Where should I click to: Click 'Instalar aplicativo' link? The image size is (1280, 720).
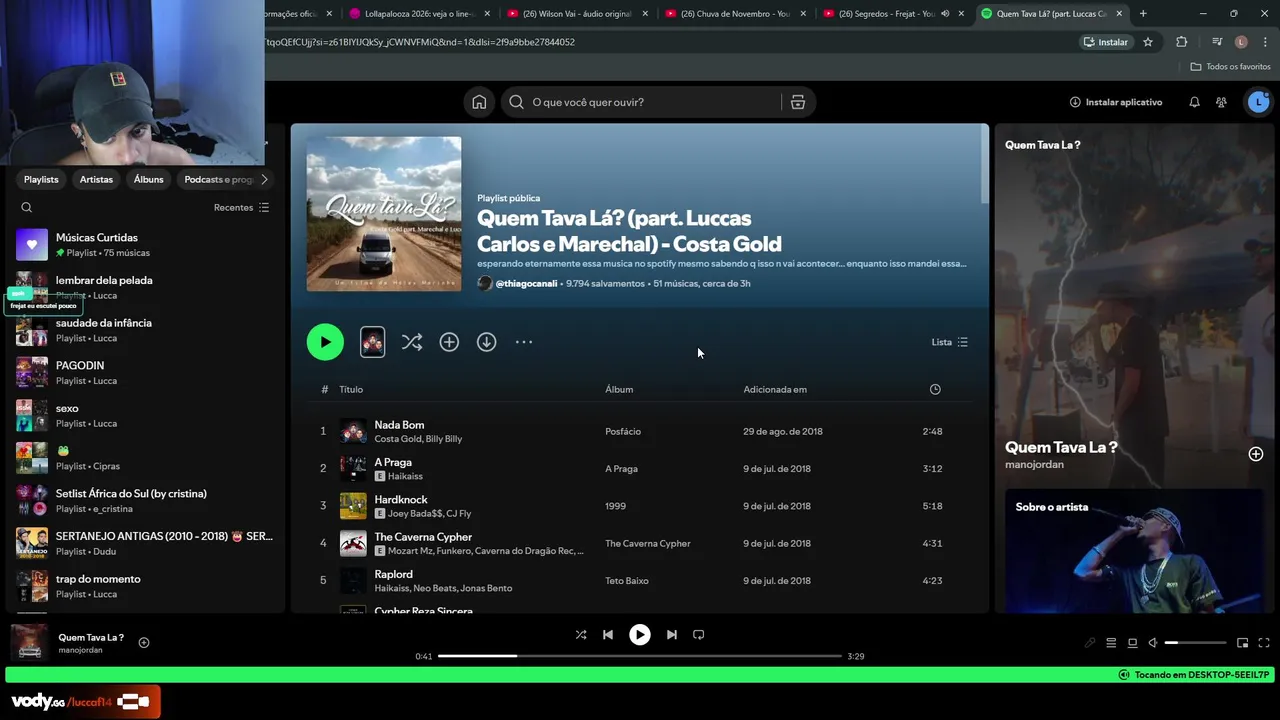point(1116,102)
